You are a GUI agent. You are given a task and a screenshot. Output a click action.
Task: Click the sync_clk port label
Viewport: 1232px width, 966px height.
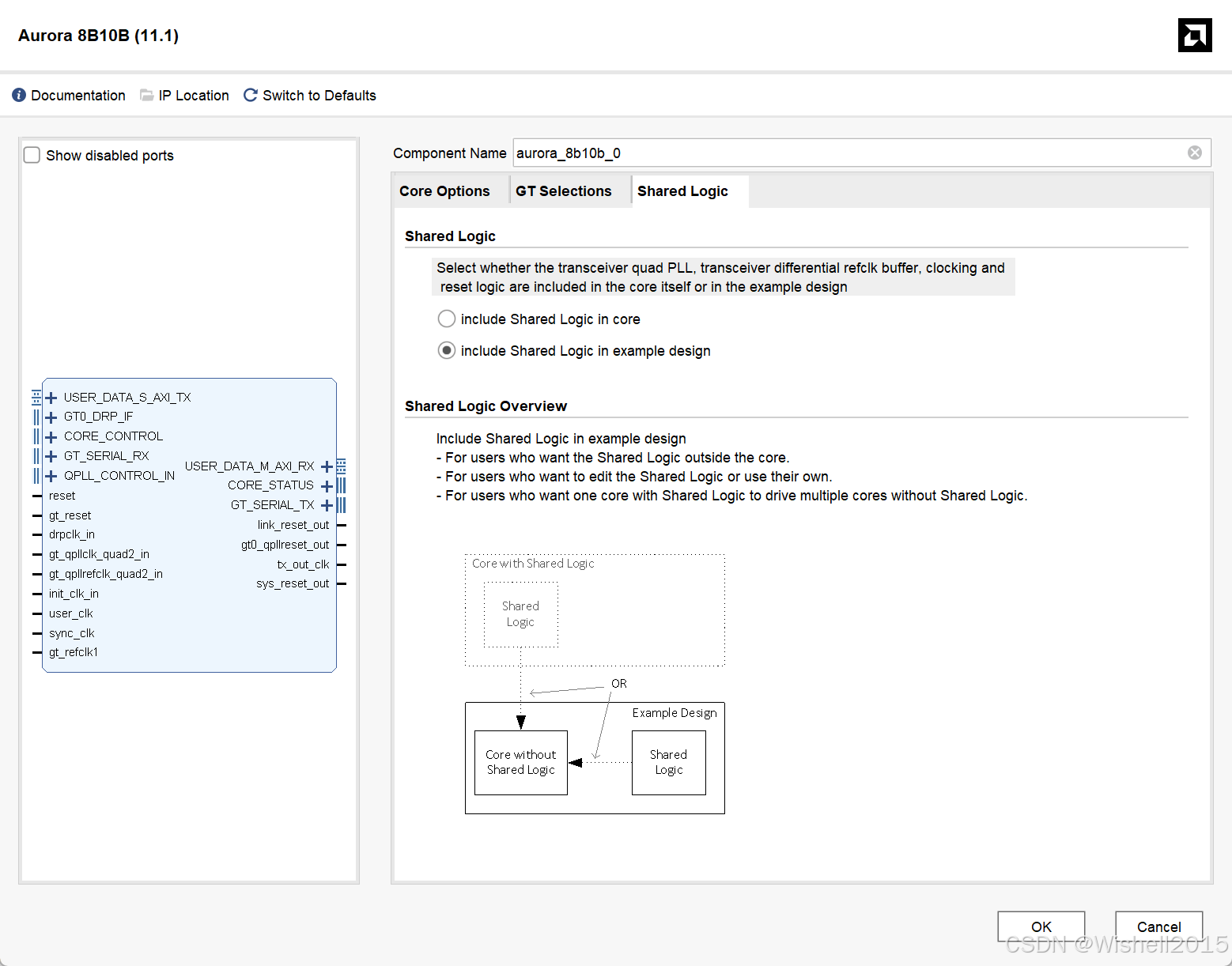tap(71, 633)
